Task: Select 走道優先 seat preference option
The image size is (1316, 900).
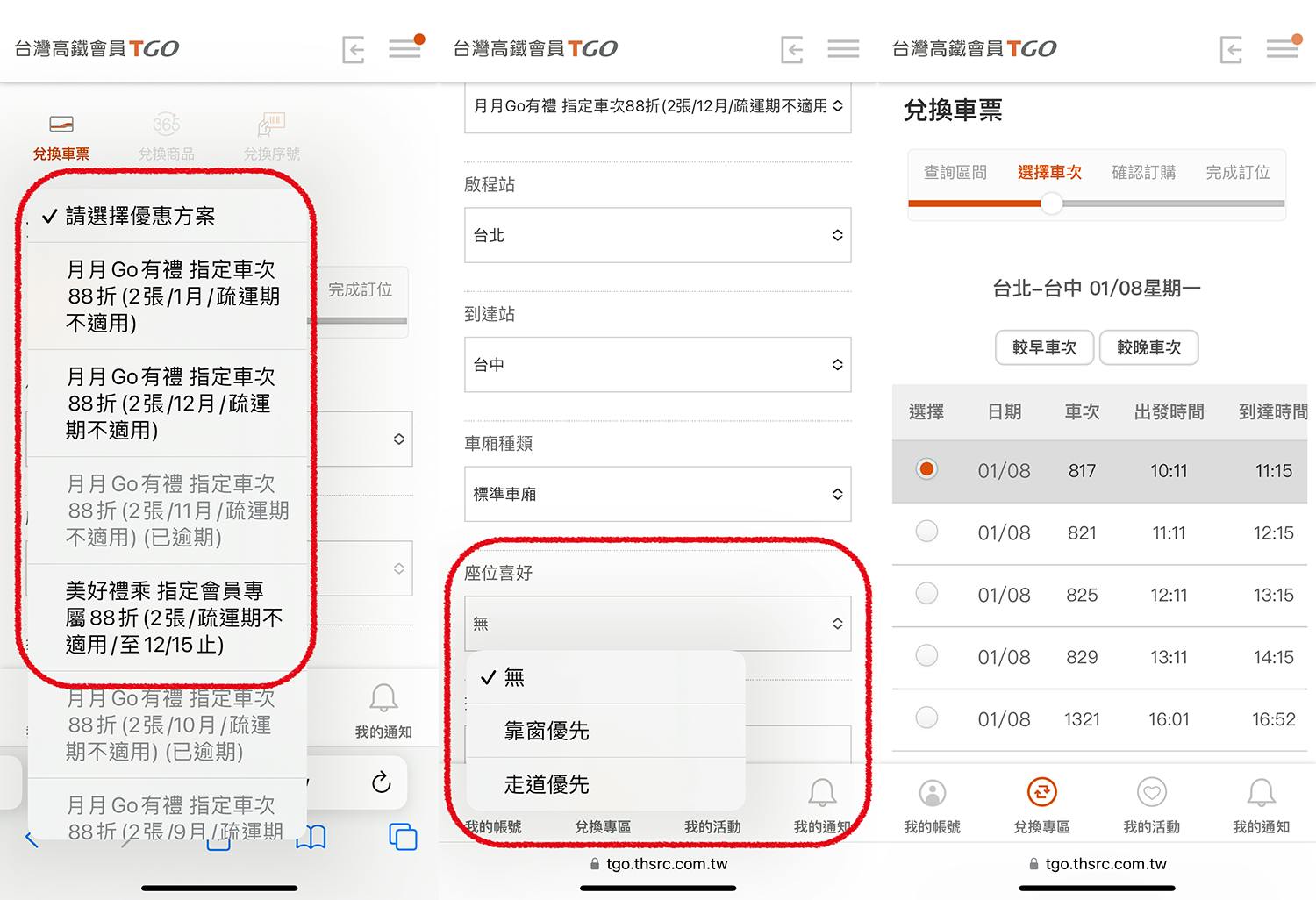Action: click(x=605, y=784)
